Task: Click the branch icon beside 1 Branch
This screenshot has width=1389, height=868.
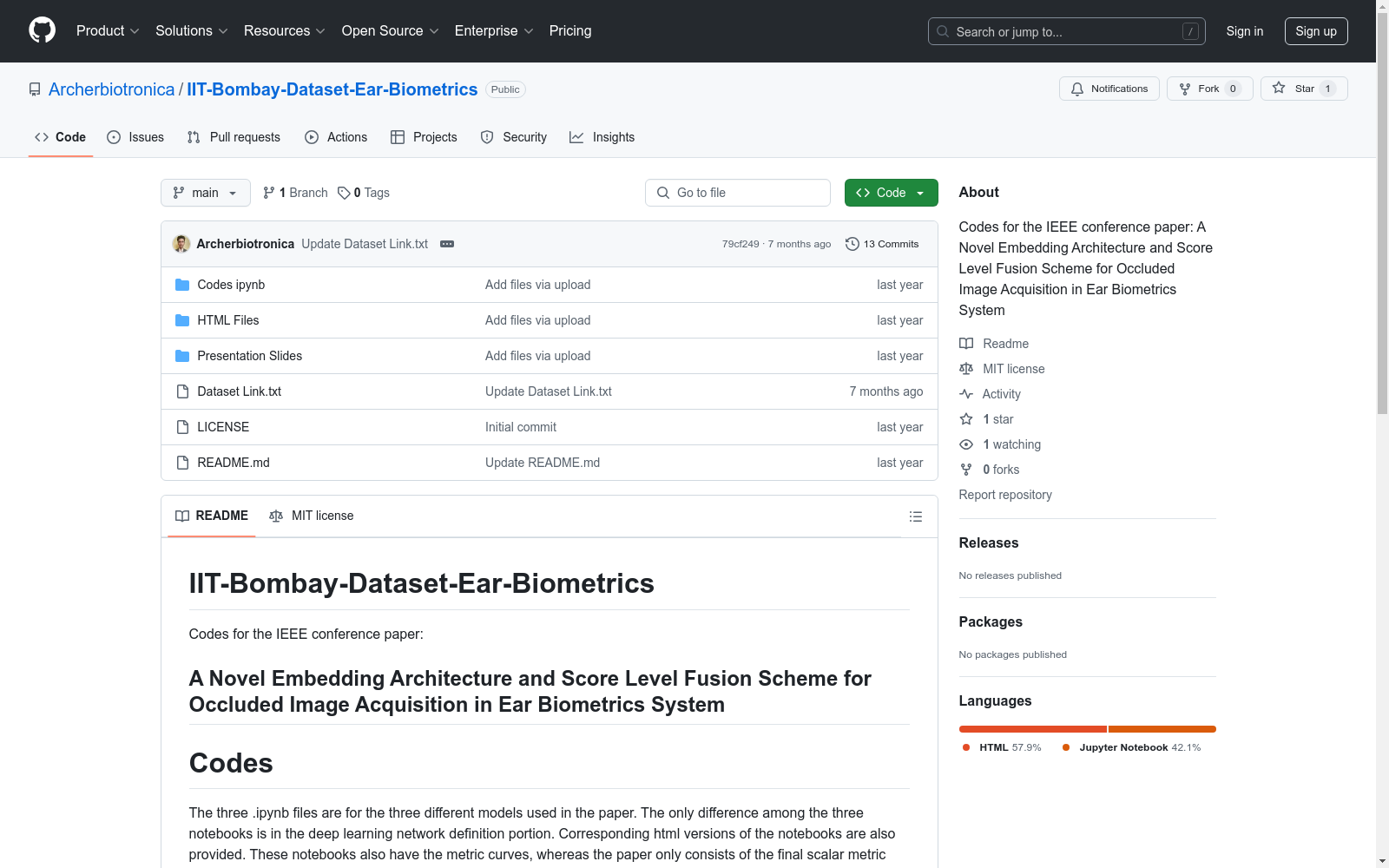Action: coord(269,193)
